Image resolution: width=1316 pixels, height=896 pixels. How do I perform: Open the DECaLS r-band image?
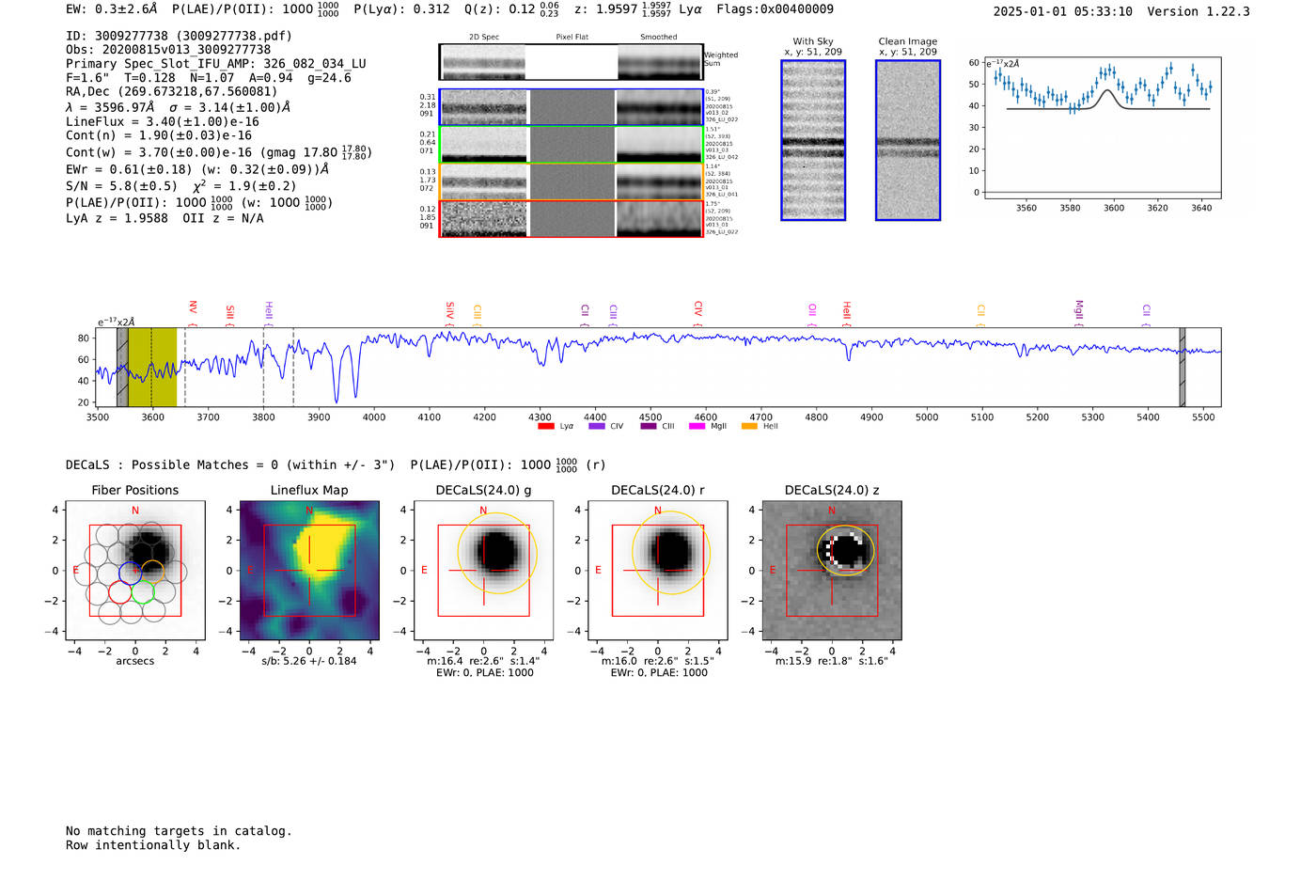pyautogui.click(x=658, y=571)
